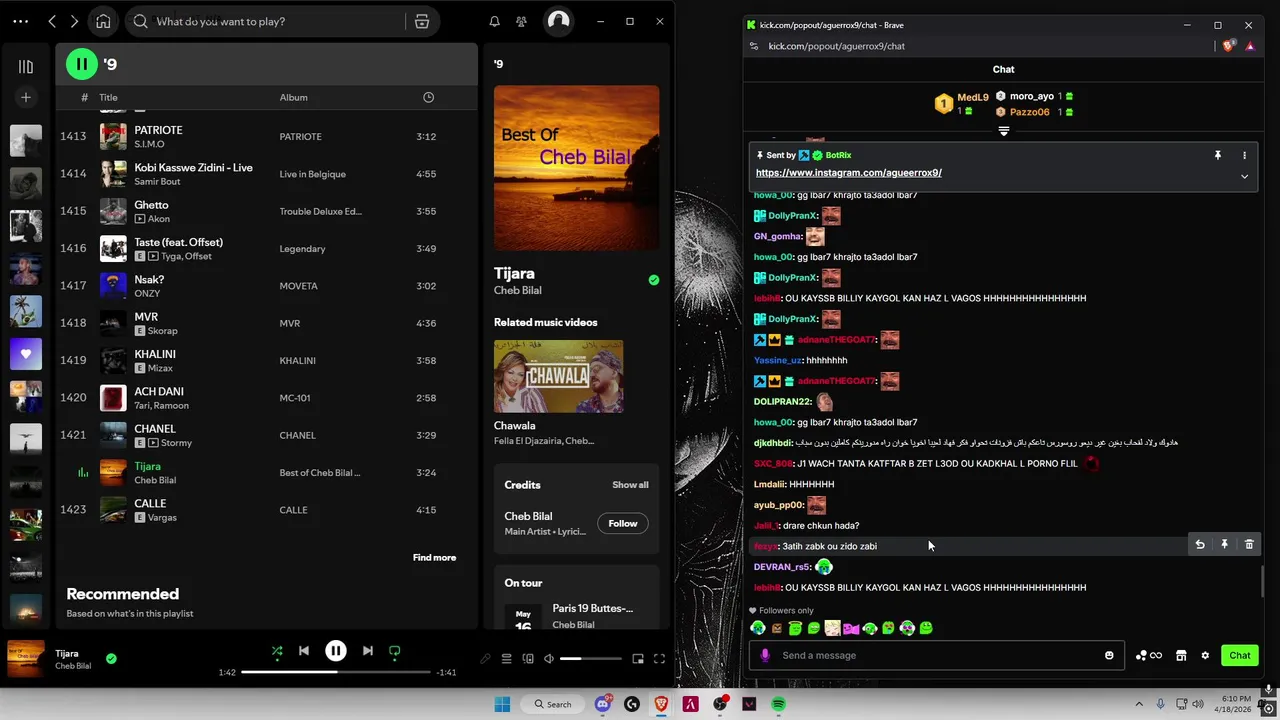Image resolution: width=1280 pixels, height=720 pixels.
Task: Click the Send a message field
Action: pos(936,655)
